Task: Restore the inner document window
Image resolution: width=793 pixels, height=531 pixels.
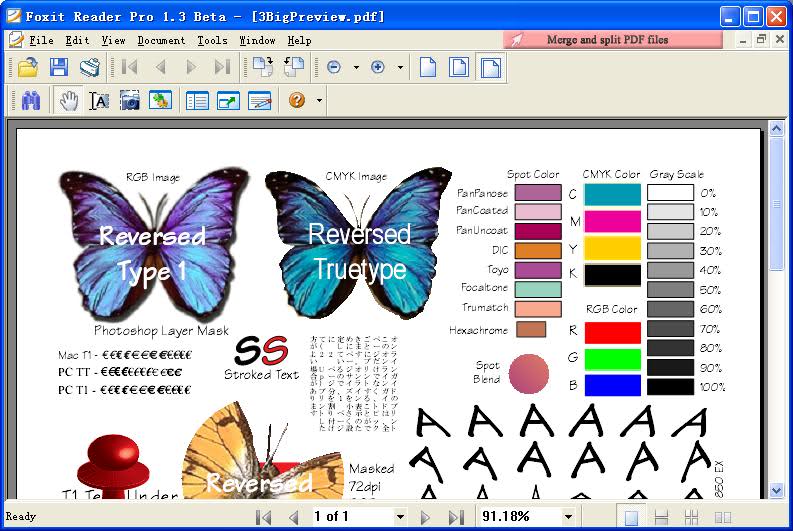Action: tap(761, 40)
